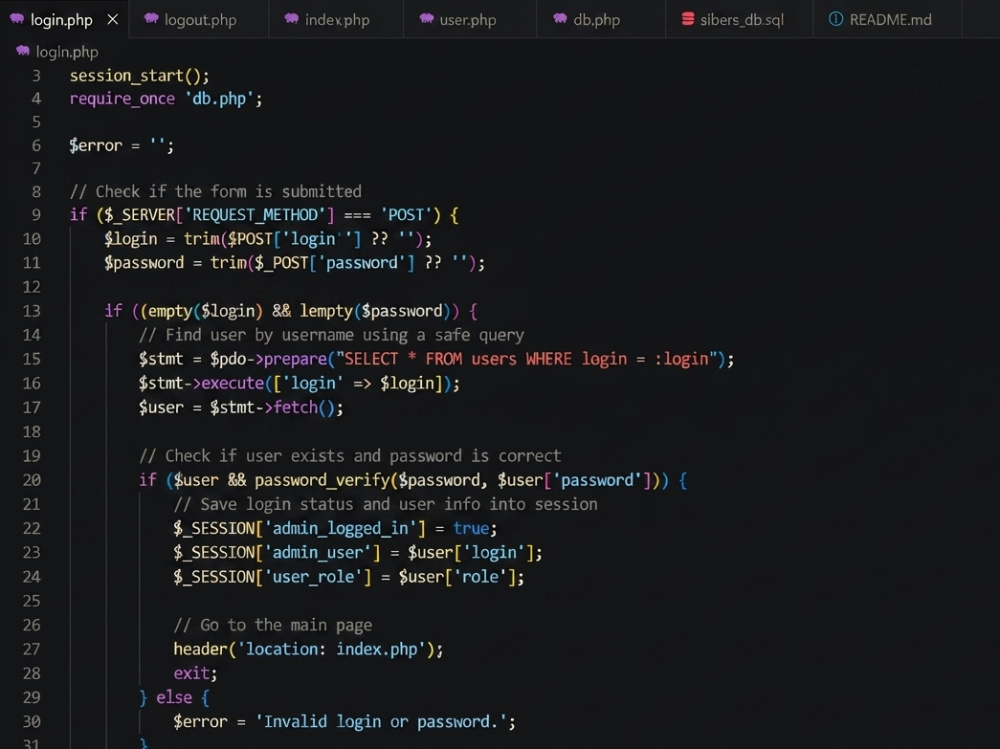Click line number 3 in the gutter

pos(36,76)
